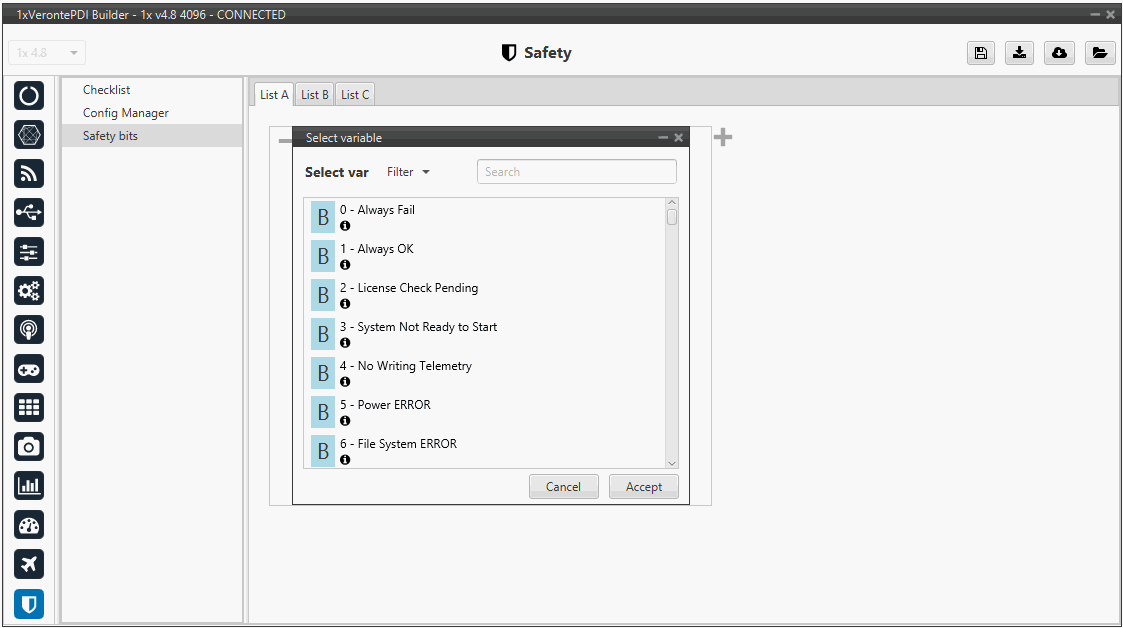Open the RSS signal sidebar icon
This screenshot has width=1123, height=628.
[x=29, y=173]
